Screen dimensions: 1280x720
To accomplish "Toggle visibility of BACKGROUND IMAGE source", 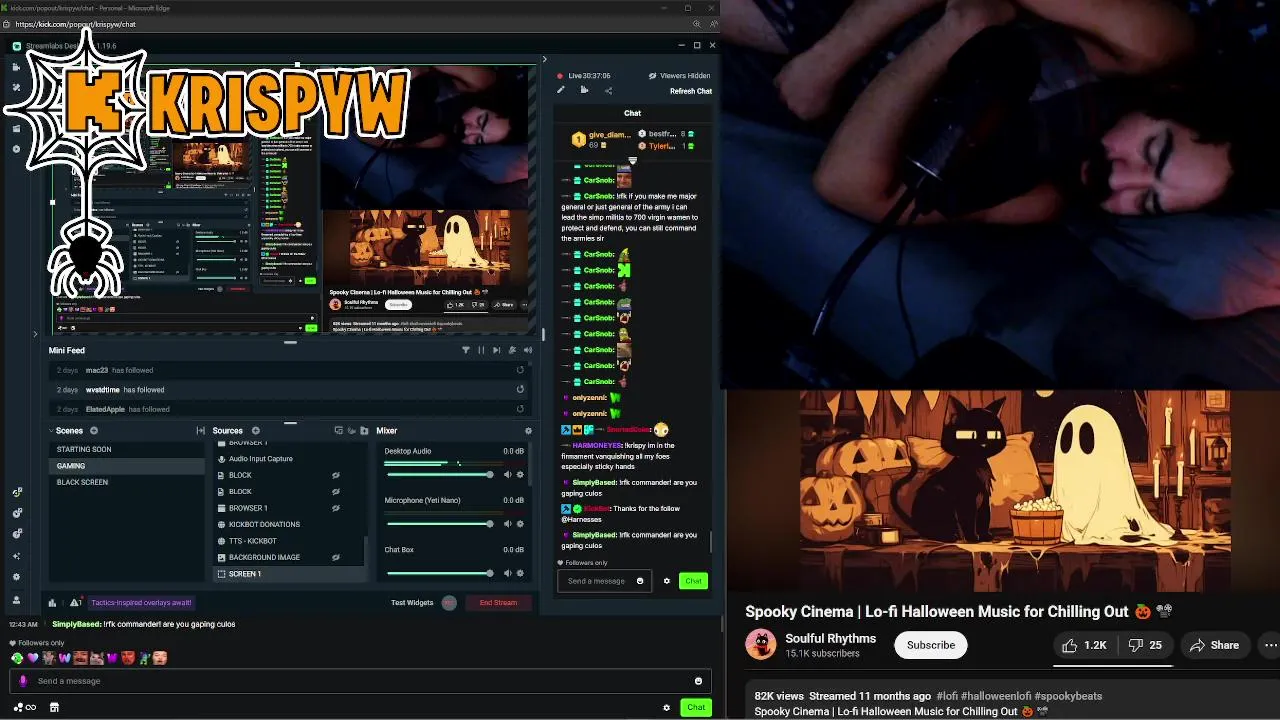I will pyautogui.click(x=336, y=557).
